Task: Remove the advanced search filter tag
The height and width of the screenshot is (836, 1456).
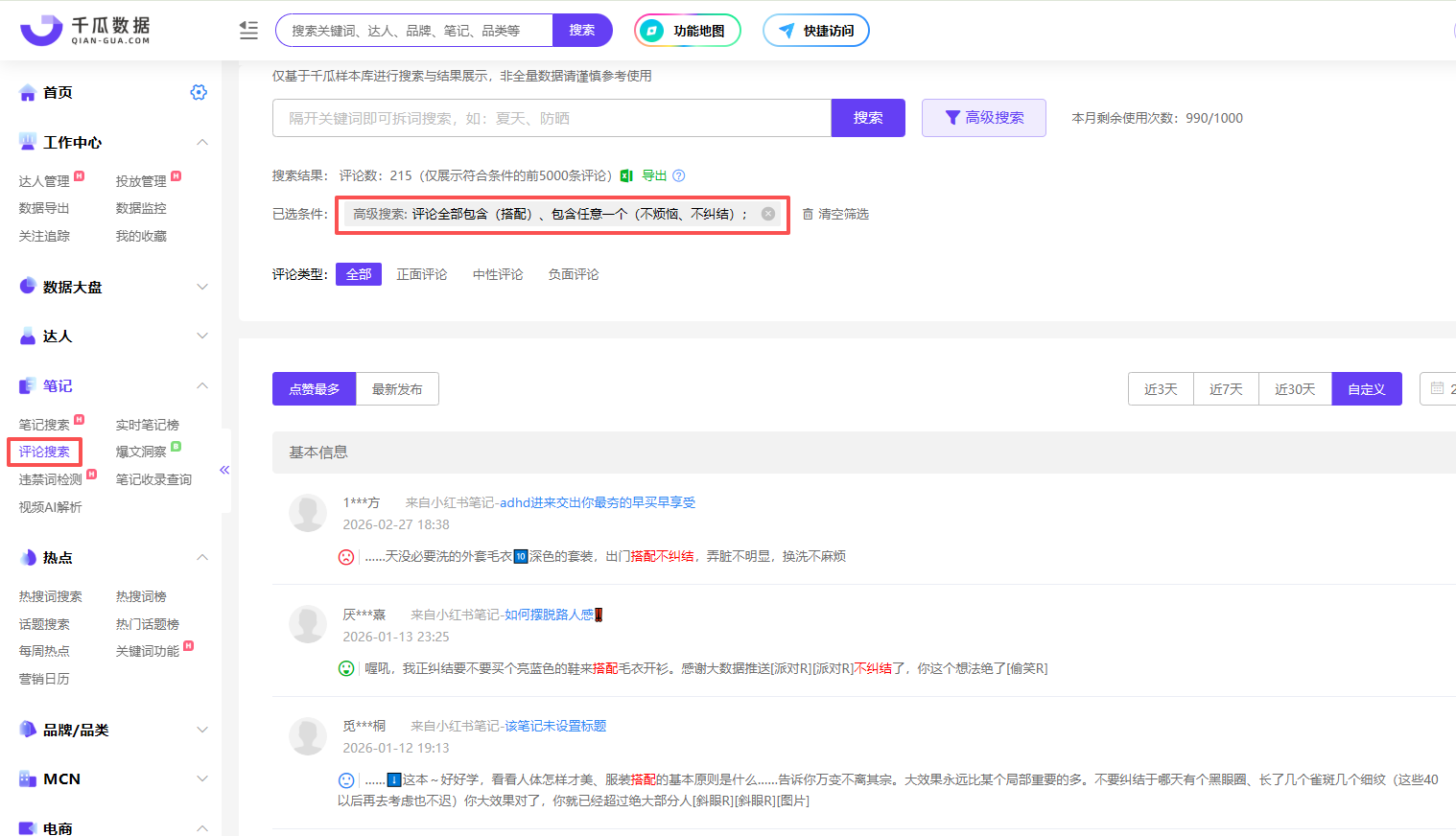Action: pos(768,214)
